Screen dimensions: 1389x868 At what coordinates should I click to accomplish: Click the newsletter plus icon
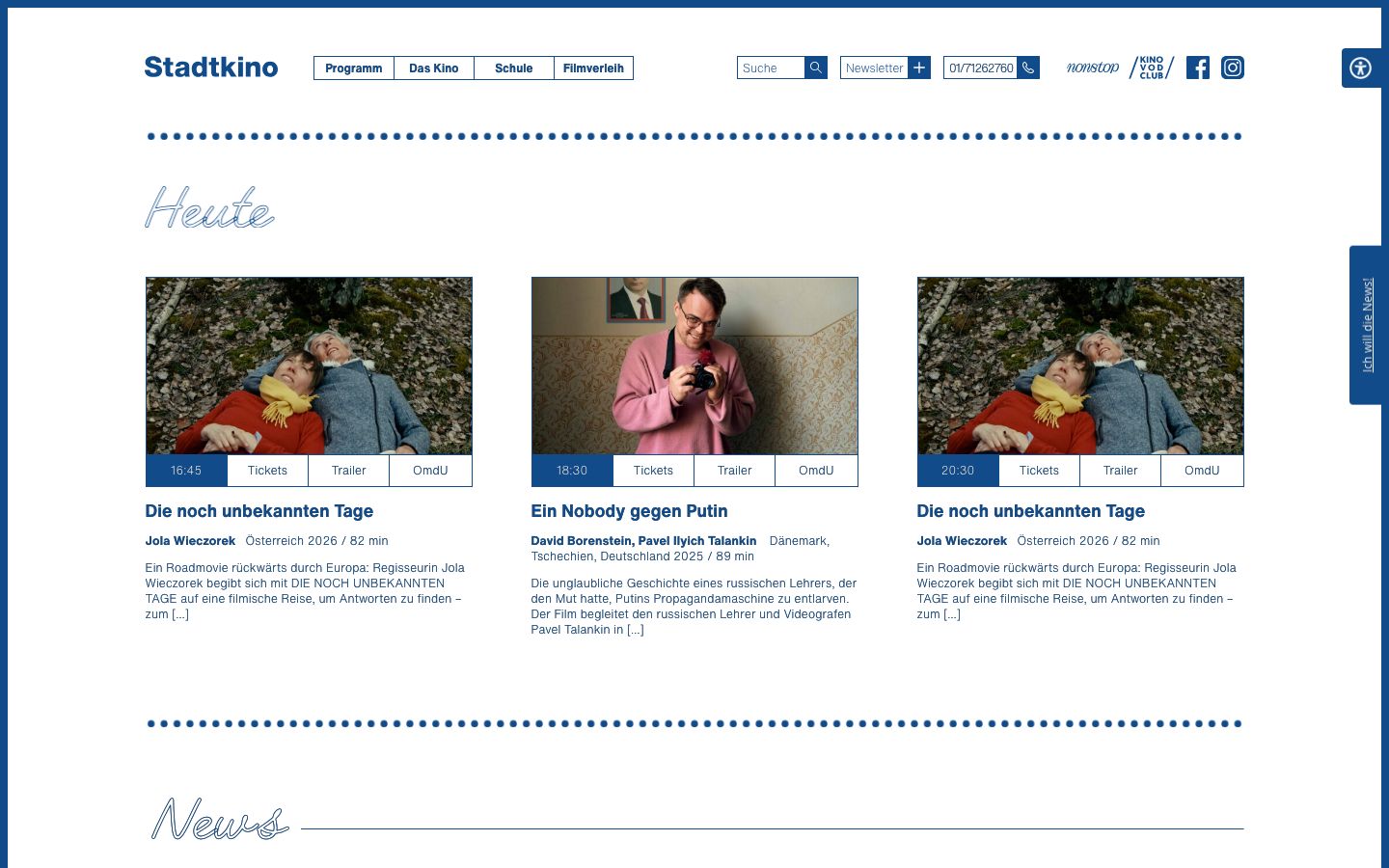click(x=919, y=68)
